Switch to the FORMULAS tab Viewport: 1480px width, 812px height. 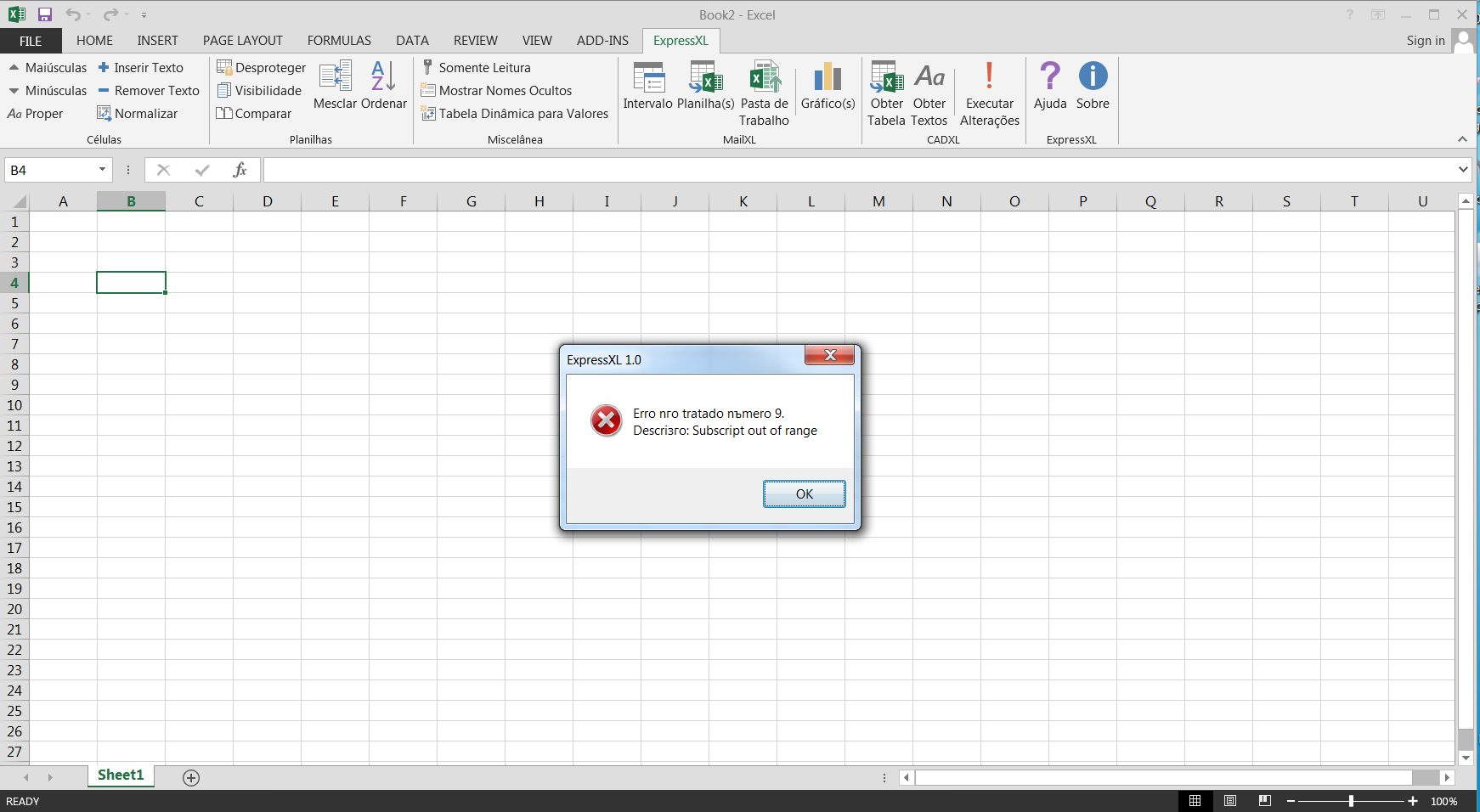pos(339,41)
